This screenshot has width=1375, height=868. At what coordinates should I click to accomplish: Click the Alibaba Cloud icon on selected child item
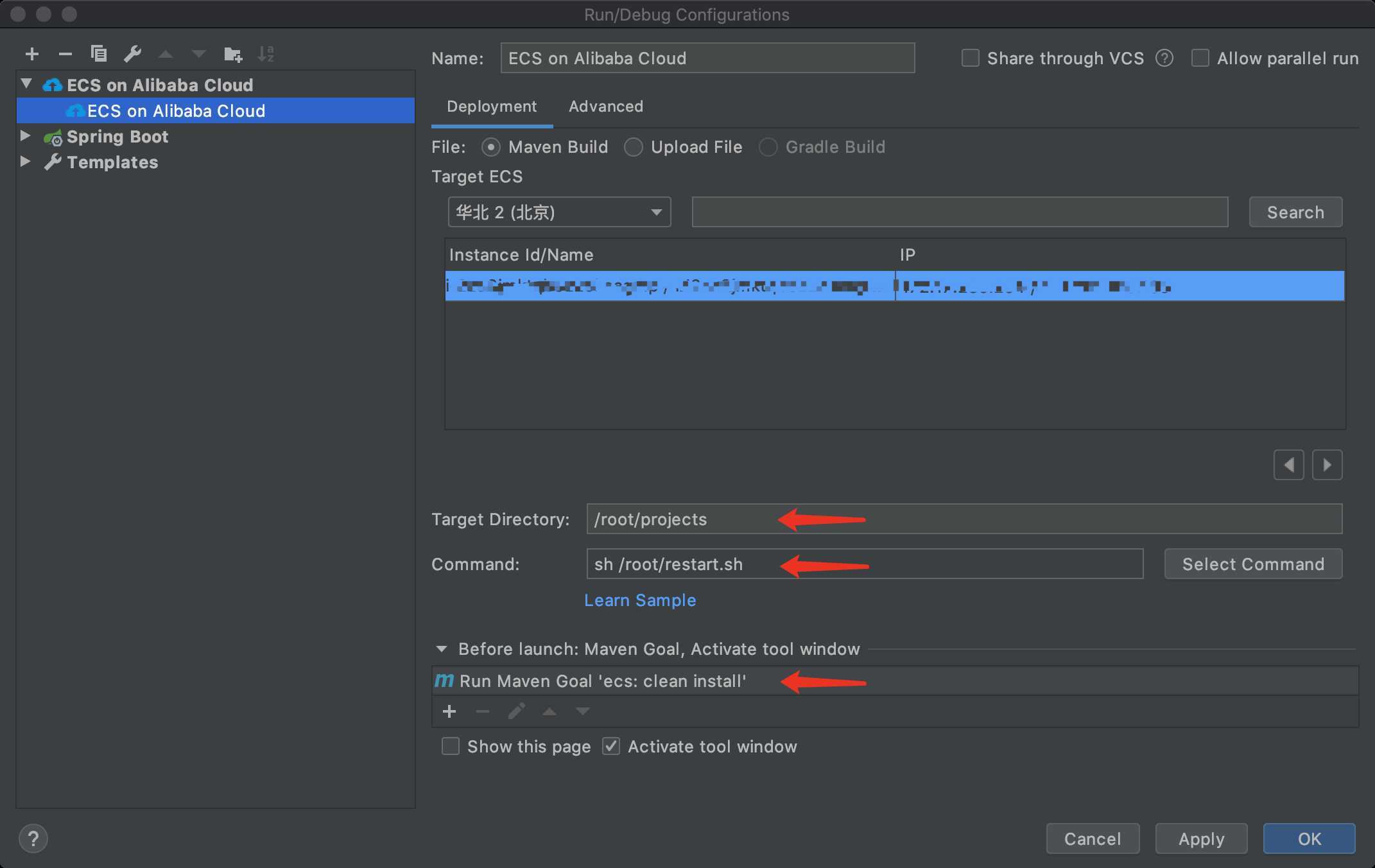(x=75, y=111)
